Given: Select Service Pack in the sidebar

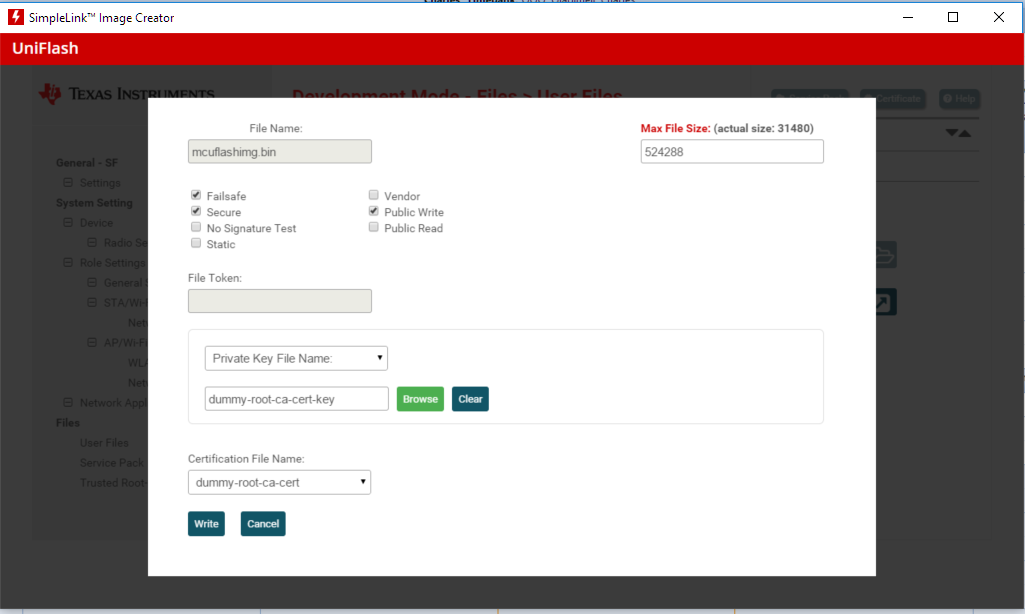Looking at the screenshot, I should (112, 463).
